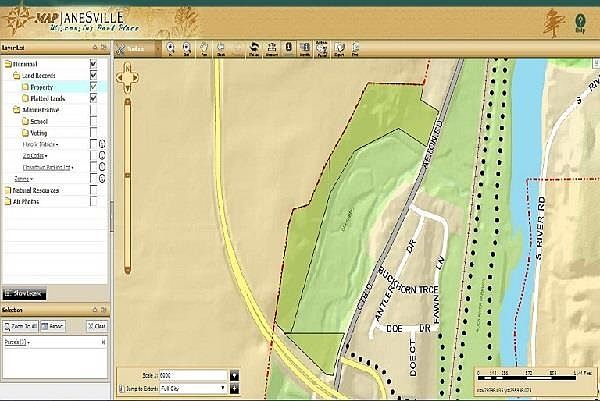600x401 pixels.
Task: Click the Previous extent arrows icon
Action: pyautogui.click(x=254, y=49)
